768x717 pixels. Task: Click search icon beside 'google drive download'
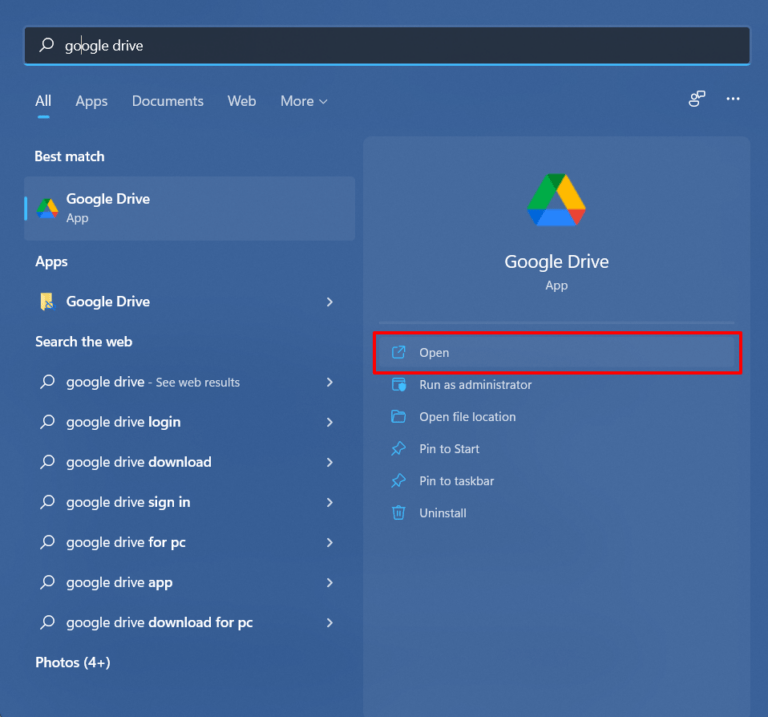48,462
